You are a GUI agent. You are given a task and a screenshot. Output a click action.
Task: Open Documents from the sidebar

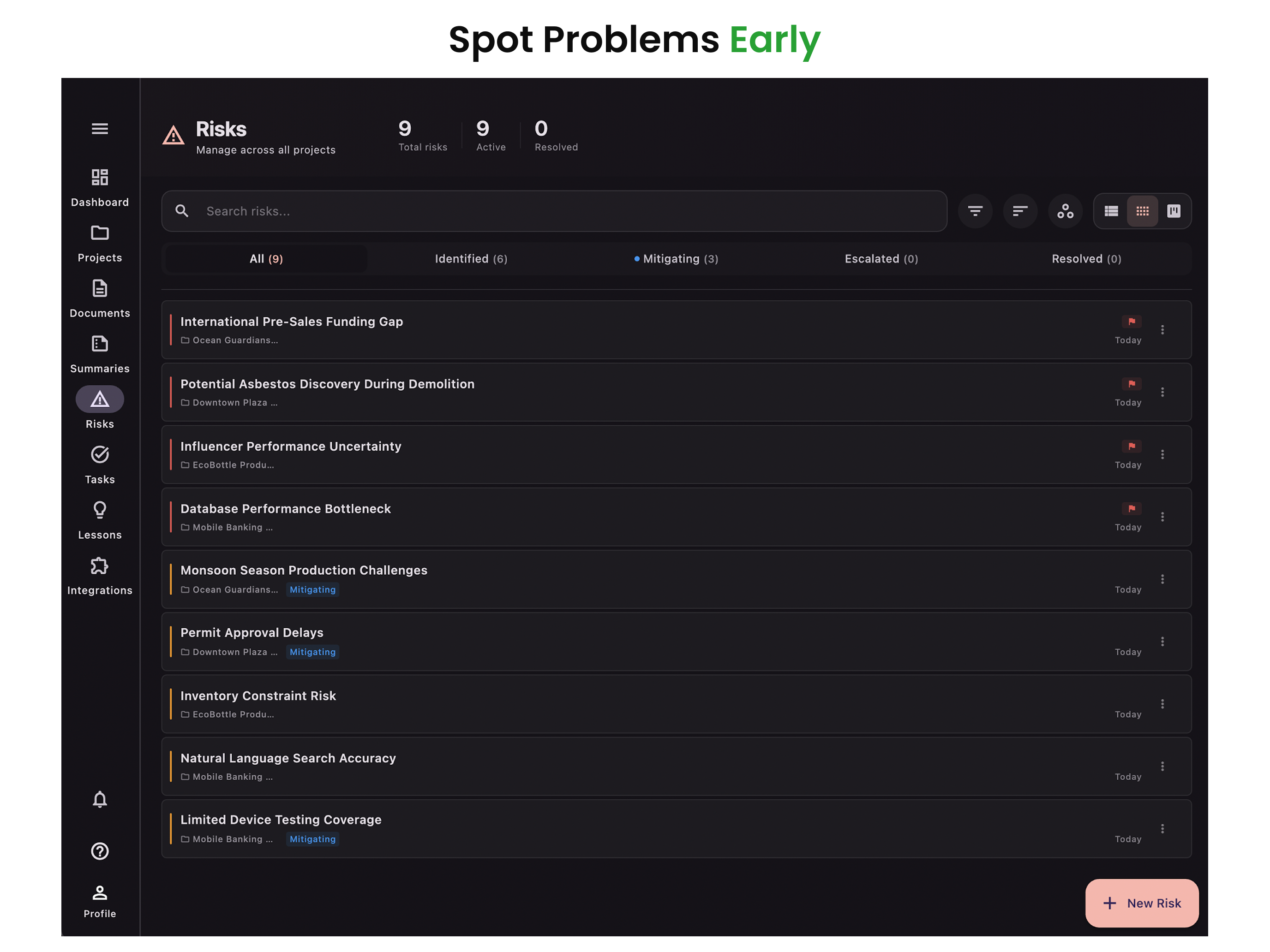(x=100, y=299)
